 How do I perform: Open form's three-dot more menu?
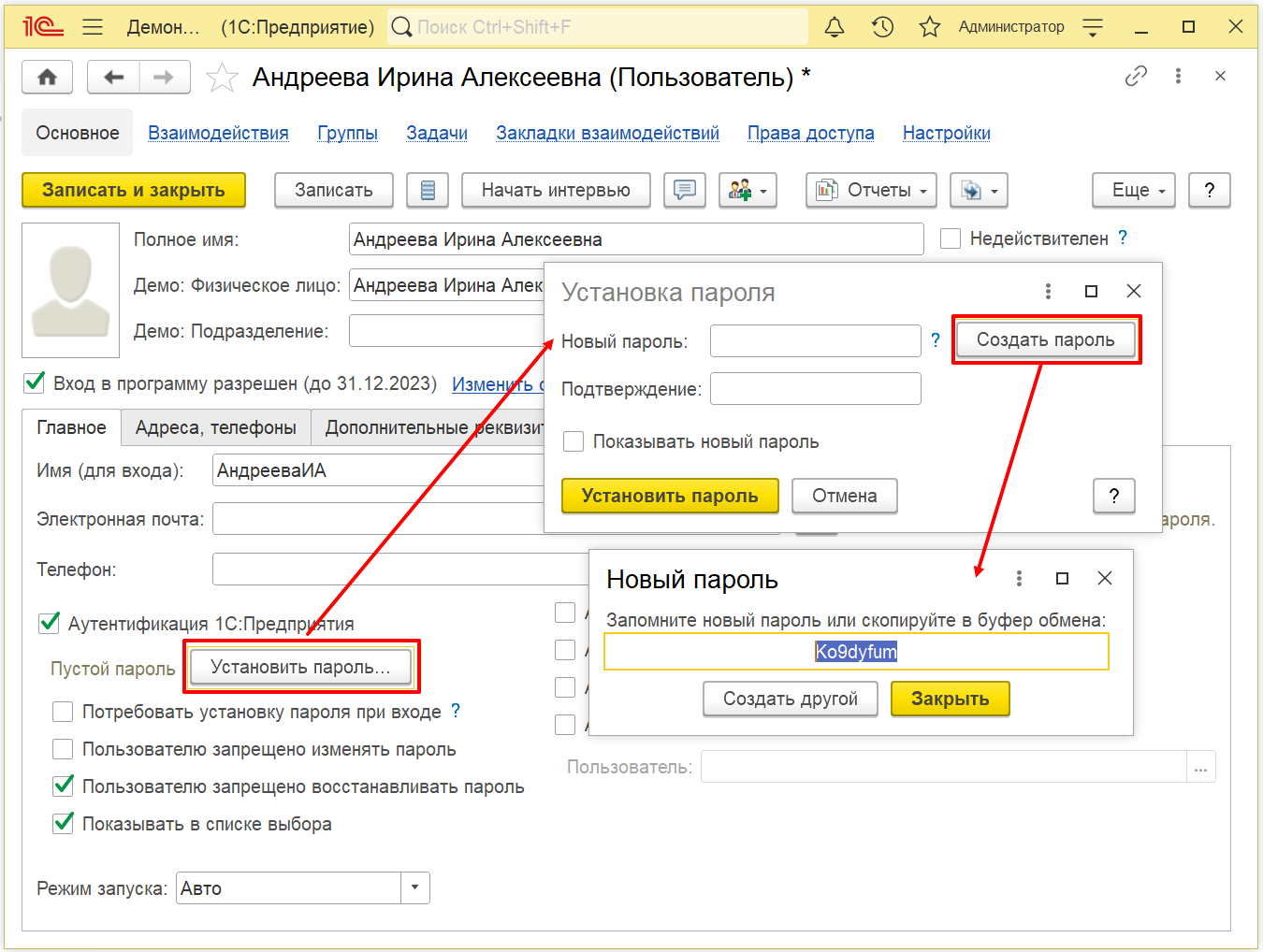pyautogui.click(x=1178, y=76)
